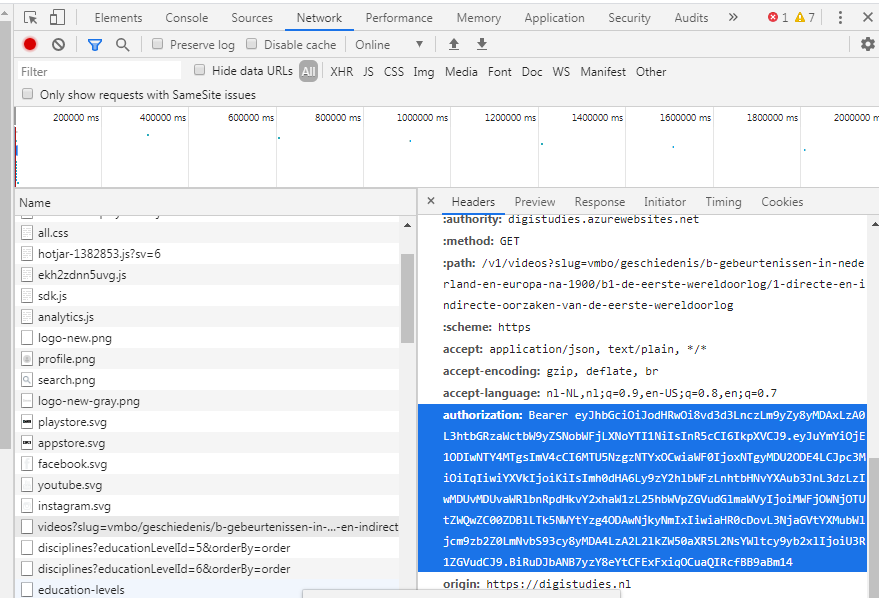Open the Cookies tab of request details
The width and height of the screenshot is (879, 598).
coord(782,202)
